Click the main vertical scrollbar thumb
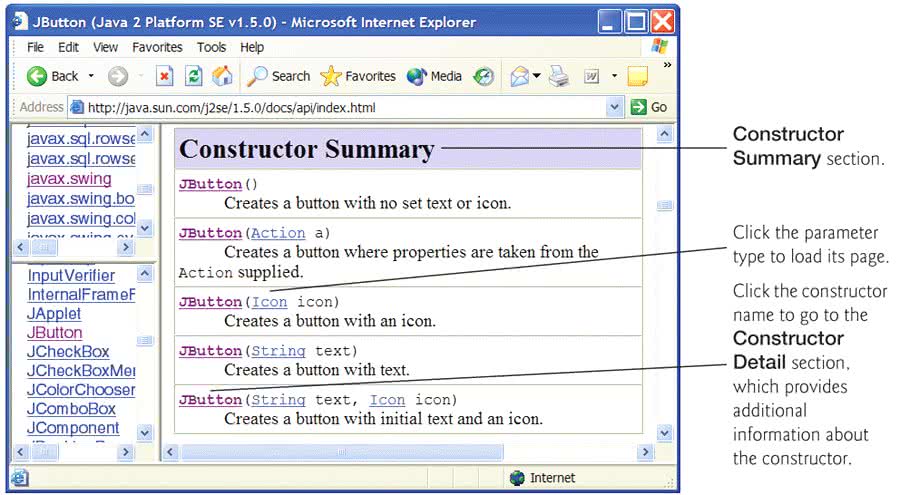 click(x=664, y=205)
